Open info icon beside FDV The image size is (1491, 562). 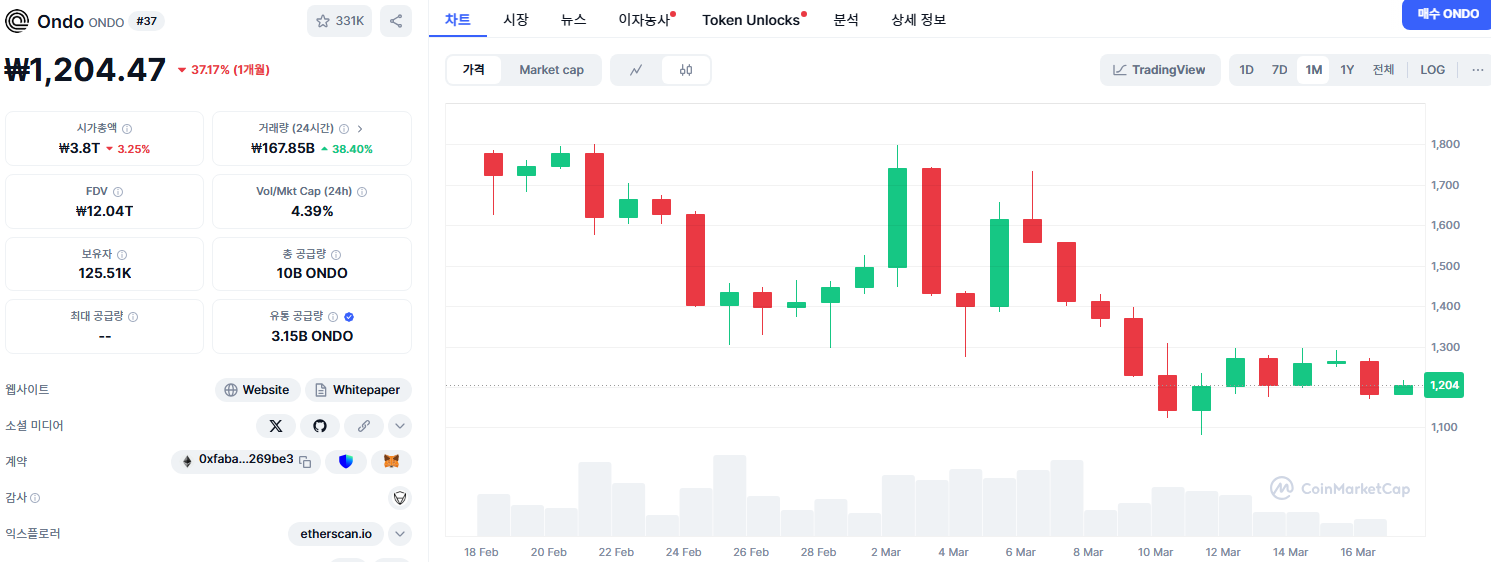tap(118, 192)
